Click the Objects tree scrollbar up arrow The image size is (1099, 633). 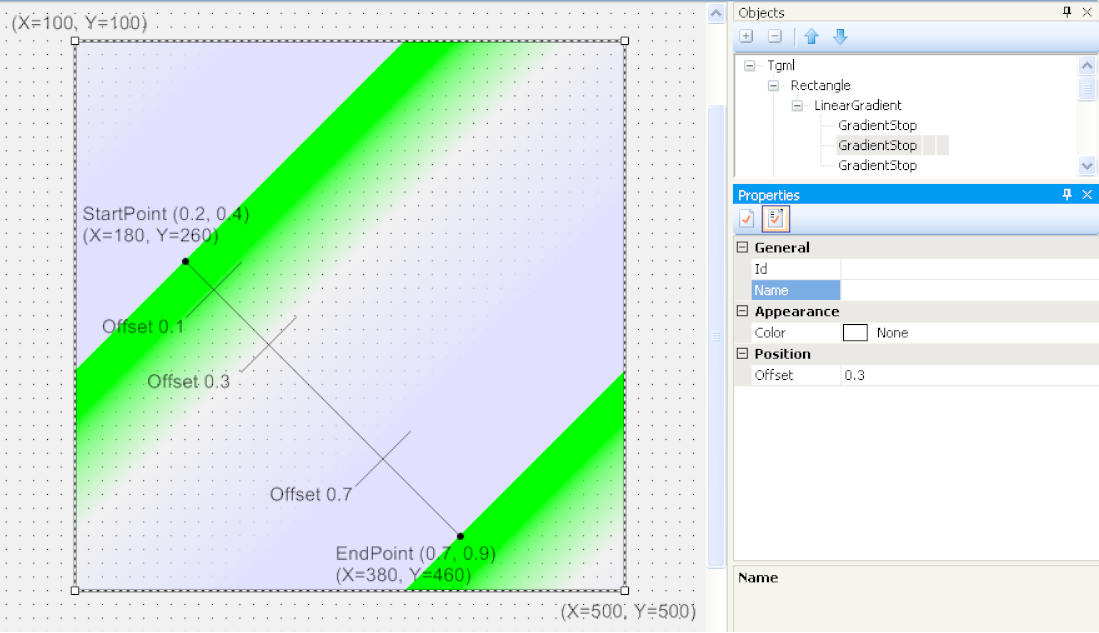pos(1087,64)
